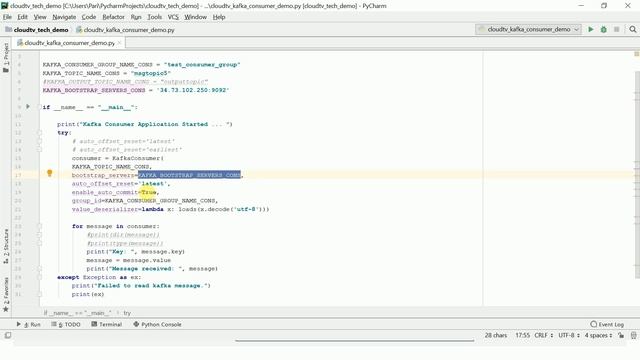Open the Python Console
Viewport: 640px width, 360px height.
tap(157, 324)
